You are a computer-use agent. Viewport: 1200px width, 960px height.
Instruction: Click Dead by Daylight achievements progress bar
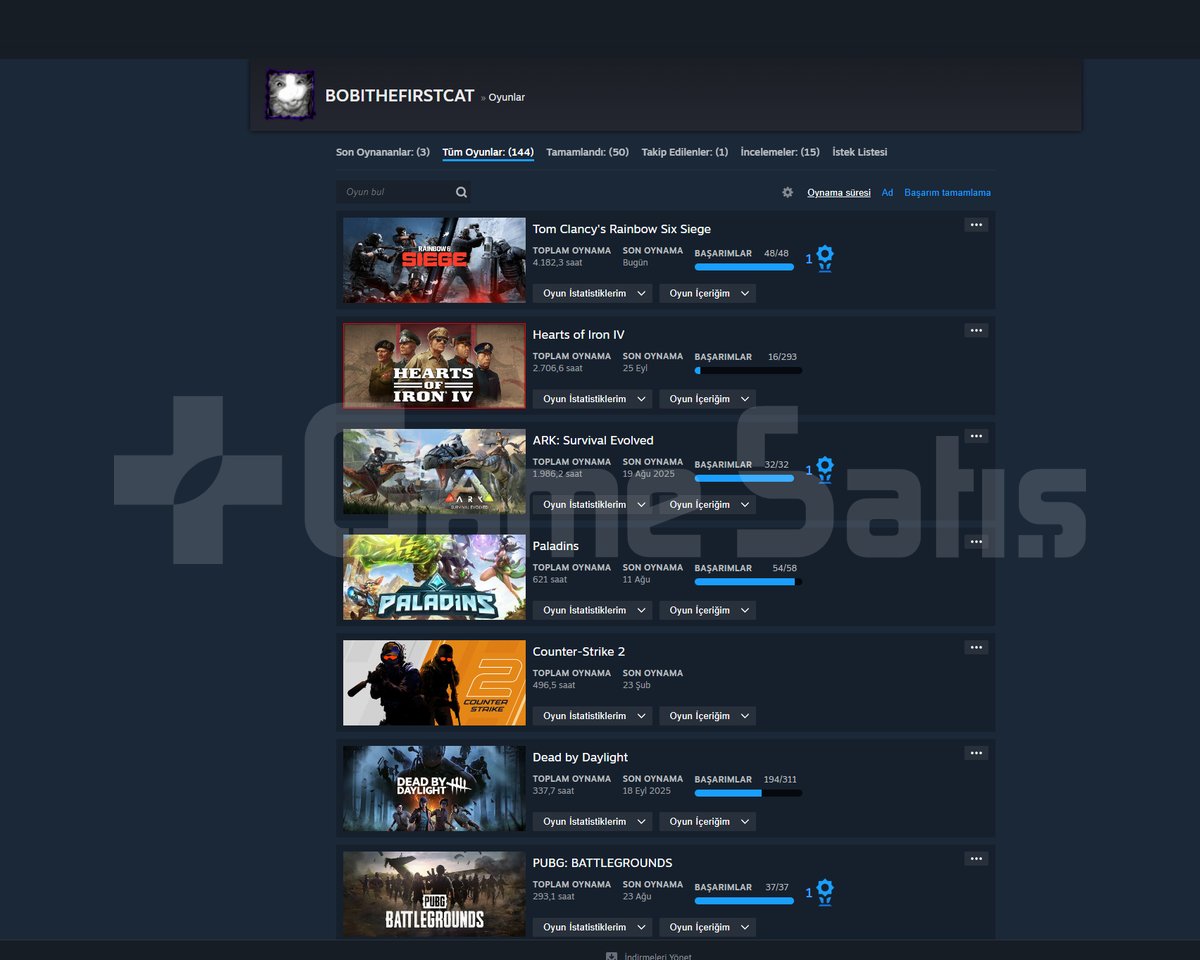click(x=748, y=793)
